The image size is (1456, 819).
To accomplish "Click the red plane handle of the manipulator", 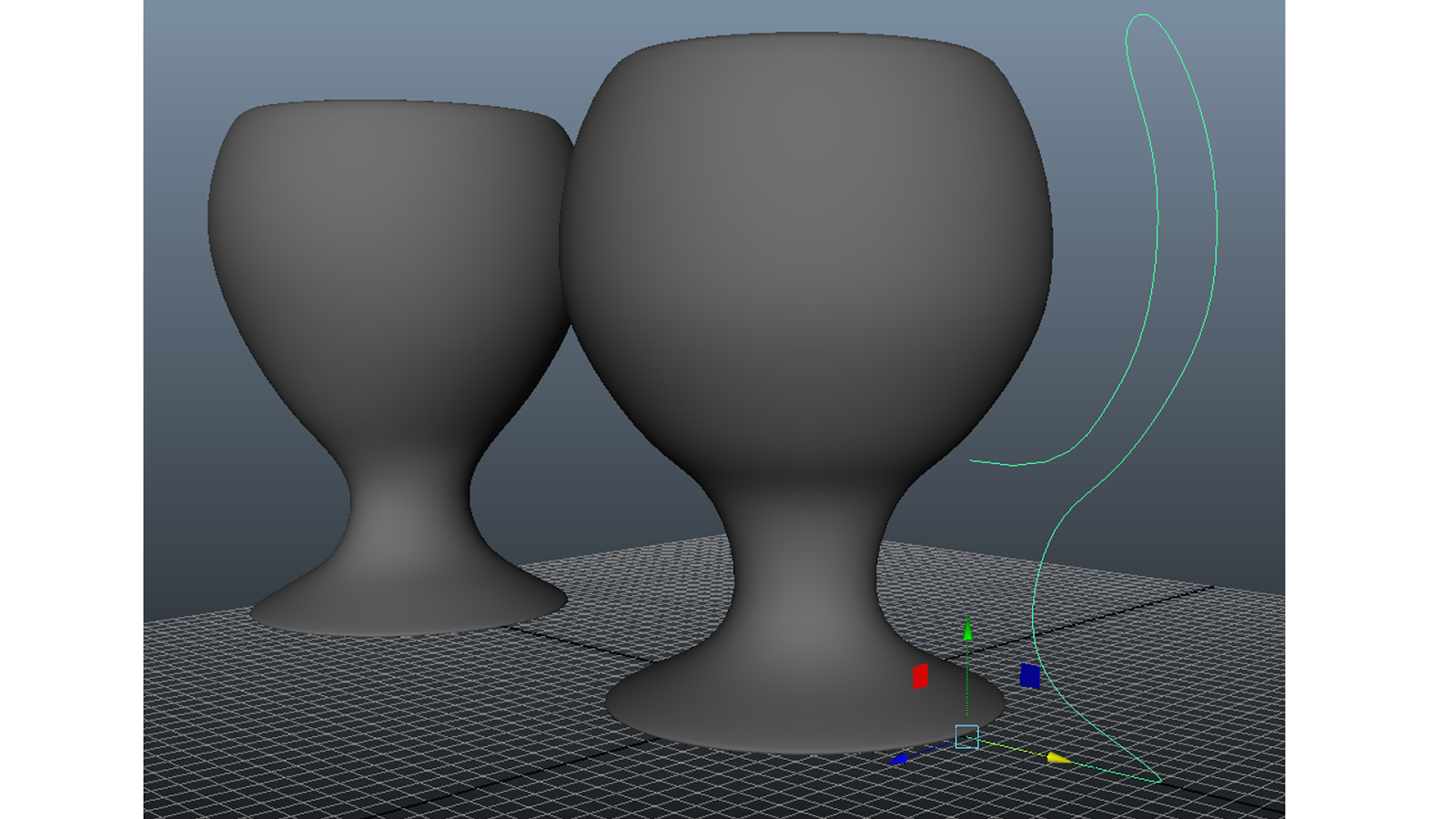I will [920, 676].
